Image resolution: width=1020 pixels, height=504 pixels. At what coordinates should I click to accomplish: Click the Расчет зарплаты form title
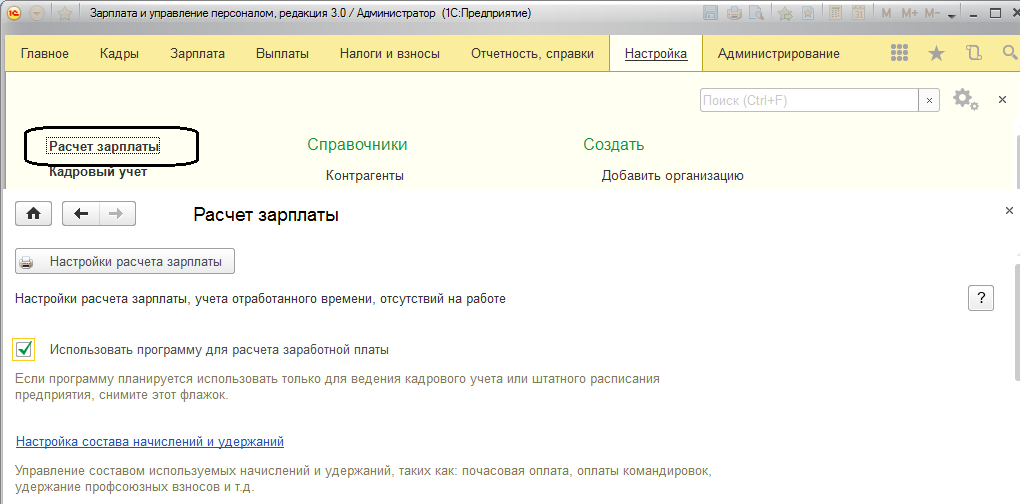[266, 215]
